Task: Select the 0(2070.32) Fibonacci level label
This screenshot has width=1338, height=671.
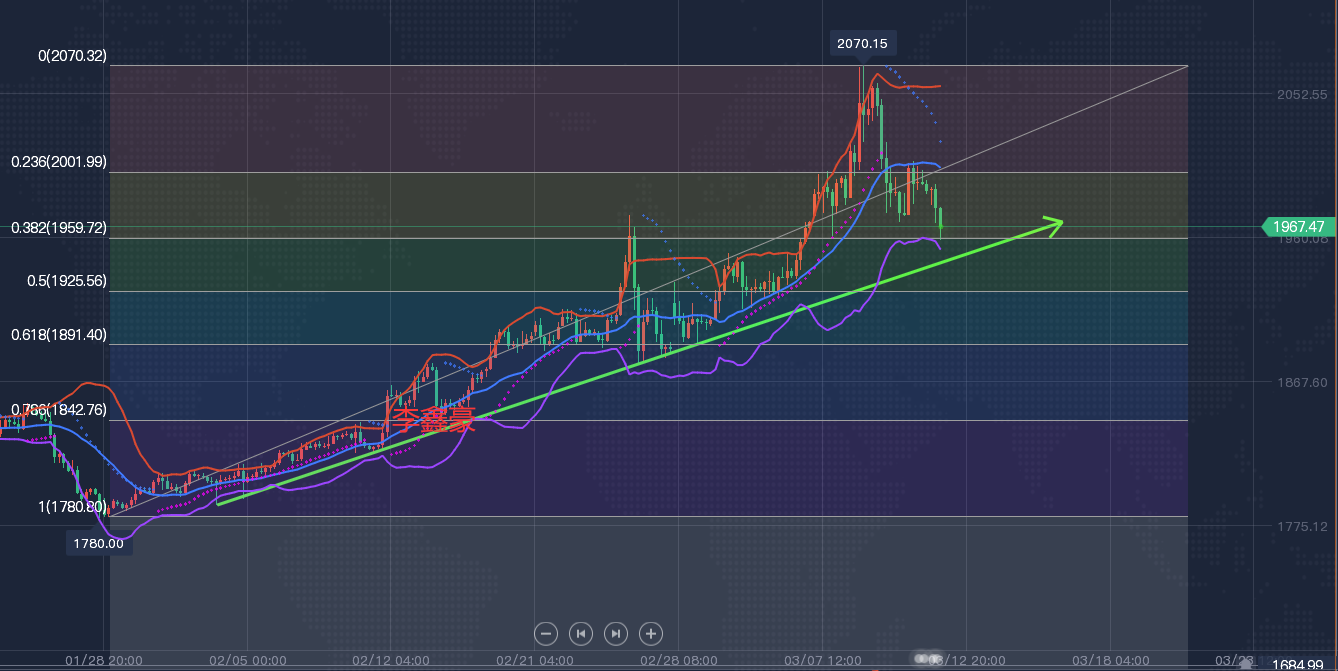Action: (72, 56)
